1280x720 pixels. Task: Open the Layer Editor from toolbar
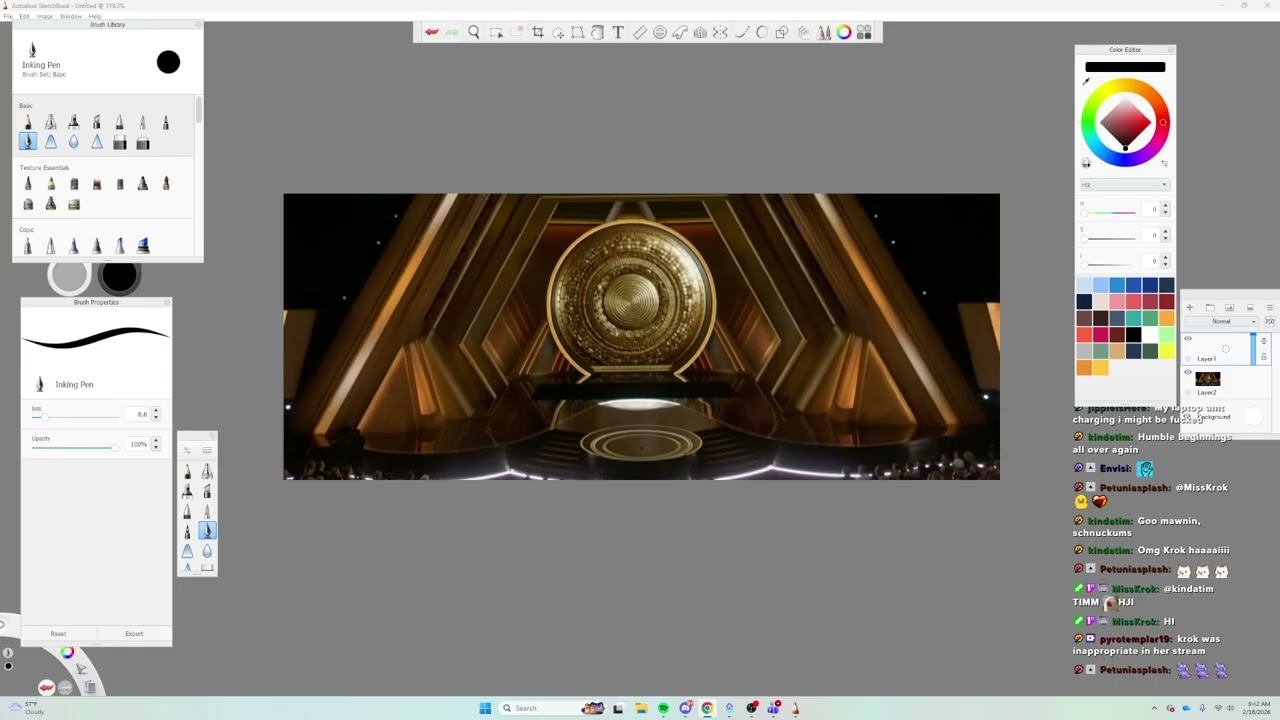click(x=804, y=33)
